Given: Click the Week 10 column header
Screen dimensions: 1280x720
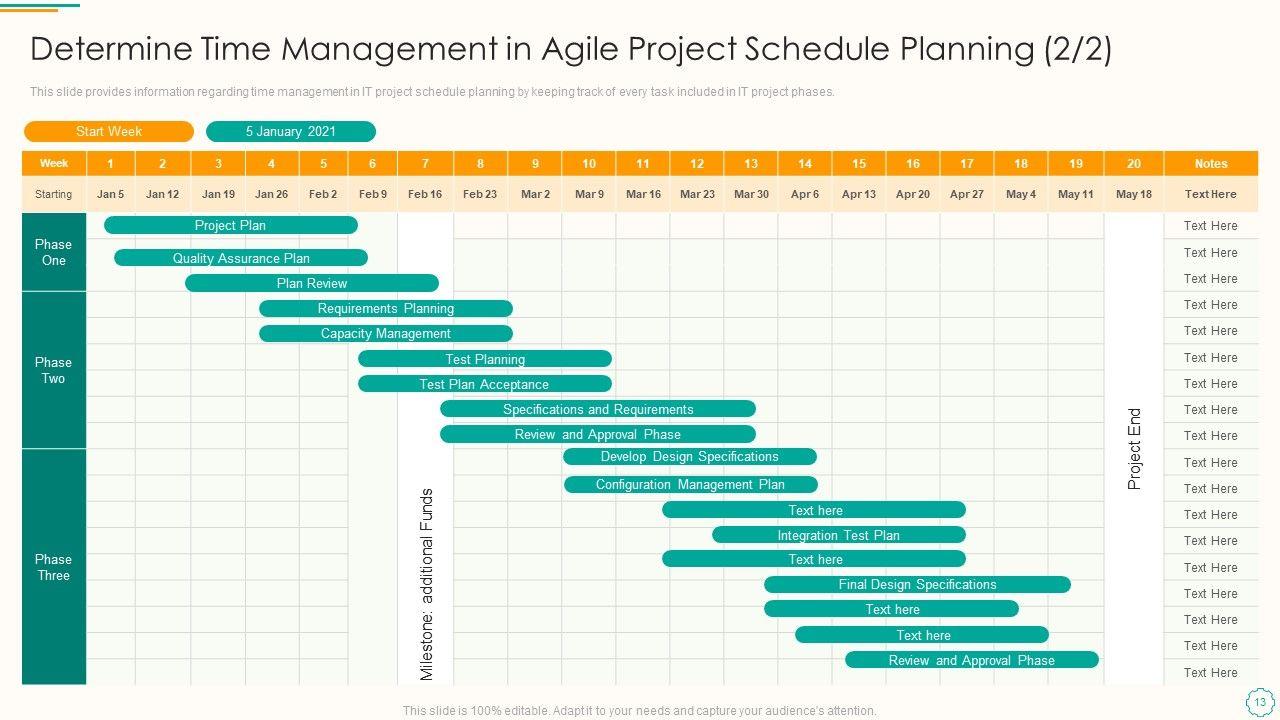Looking at the screenshot, I should 589,163.
